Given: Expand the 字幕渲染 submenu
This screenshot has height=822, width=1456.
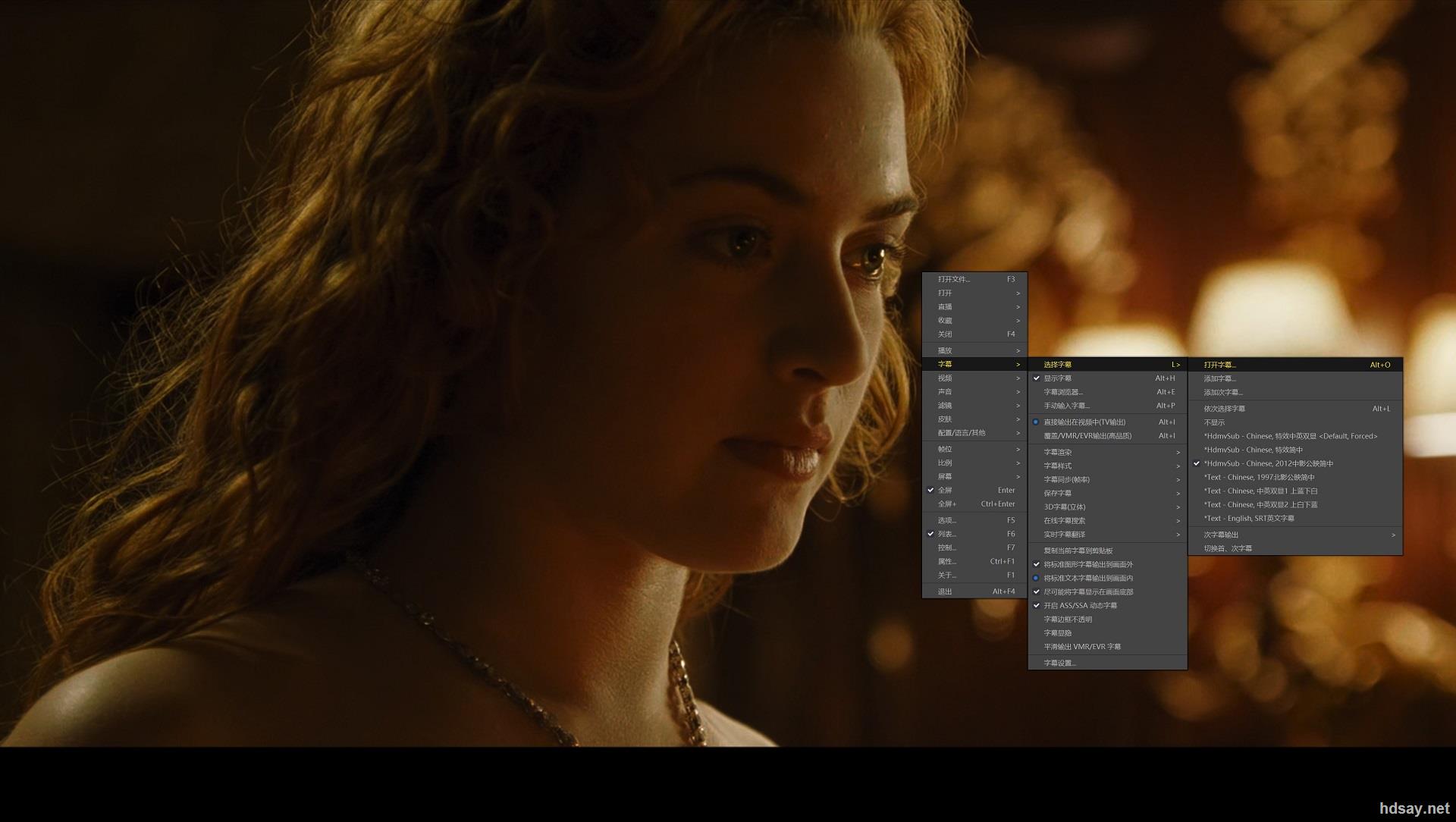Looking at the screenshot, I should tap(1107, 452).
